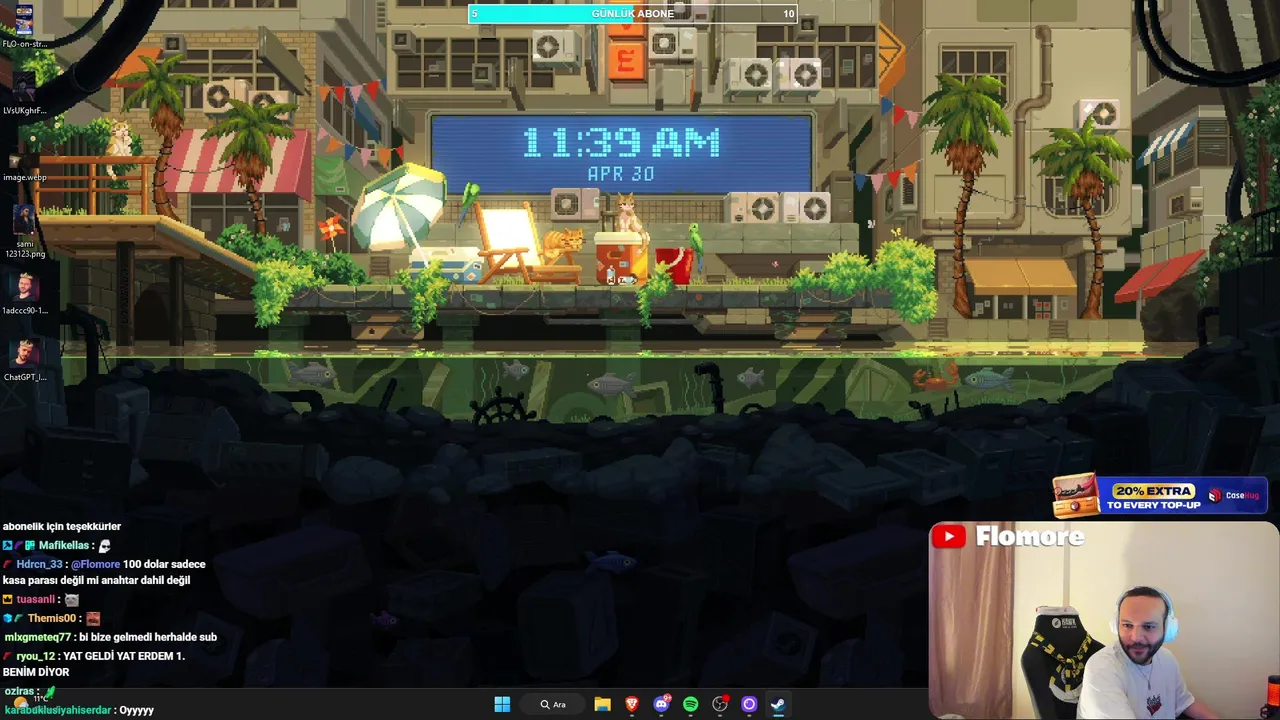The height and width of the screenshot is (720, 1280).
Task: Click username Themis00 in chat
Action: click(53, 618)
